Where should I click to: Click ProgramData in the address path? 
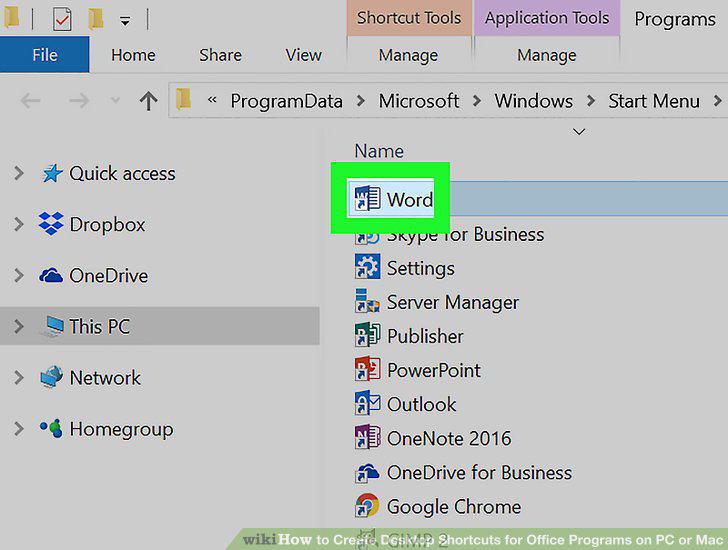click(286, 101)
